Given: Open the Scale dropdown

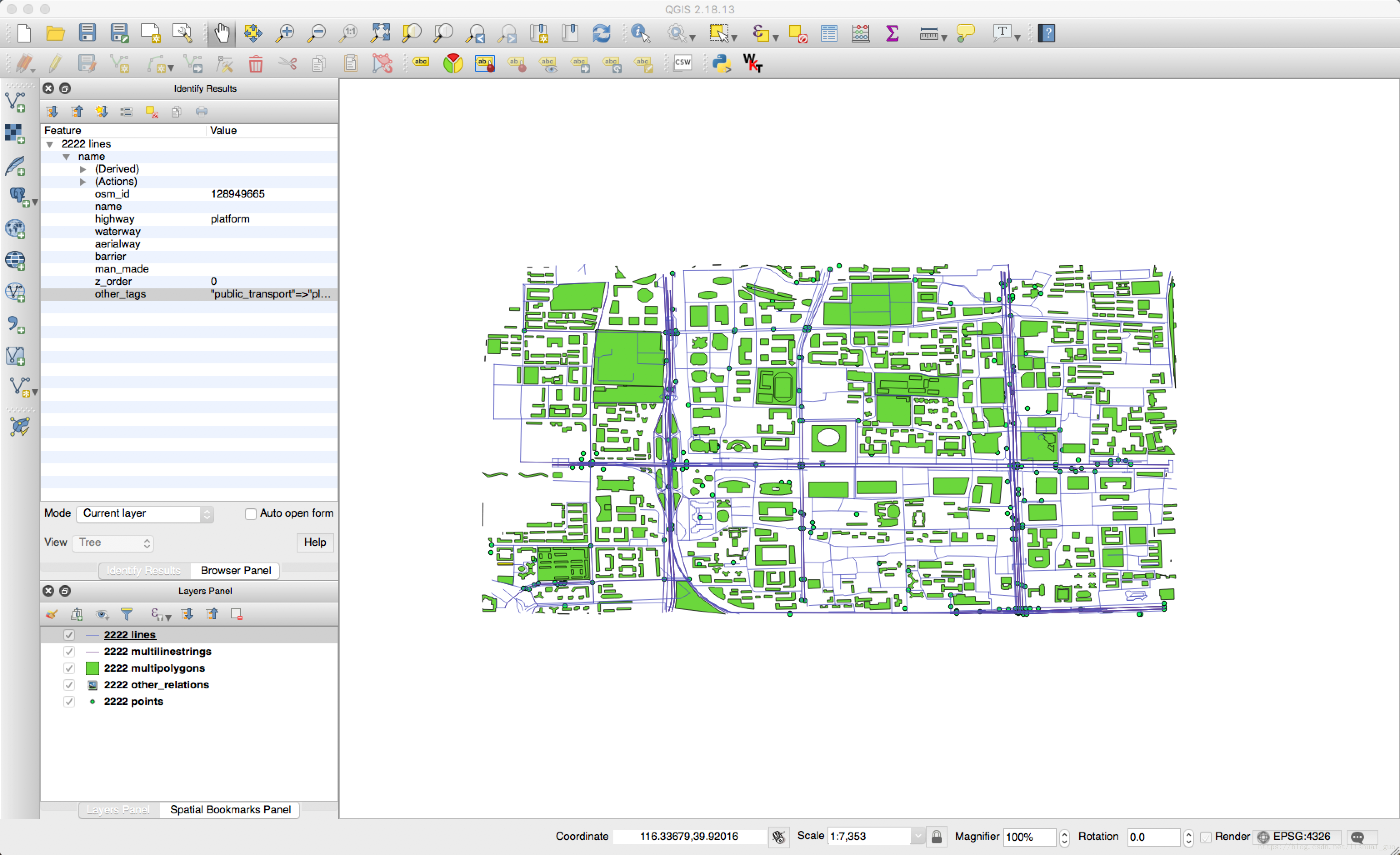Looking at the screenshot, I should pos(917,836).
